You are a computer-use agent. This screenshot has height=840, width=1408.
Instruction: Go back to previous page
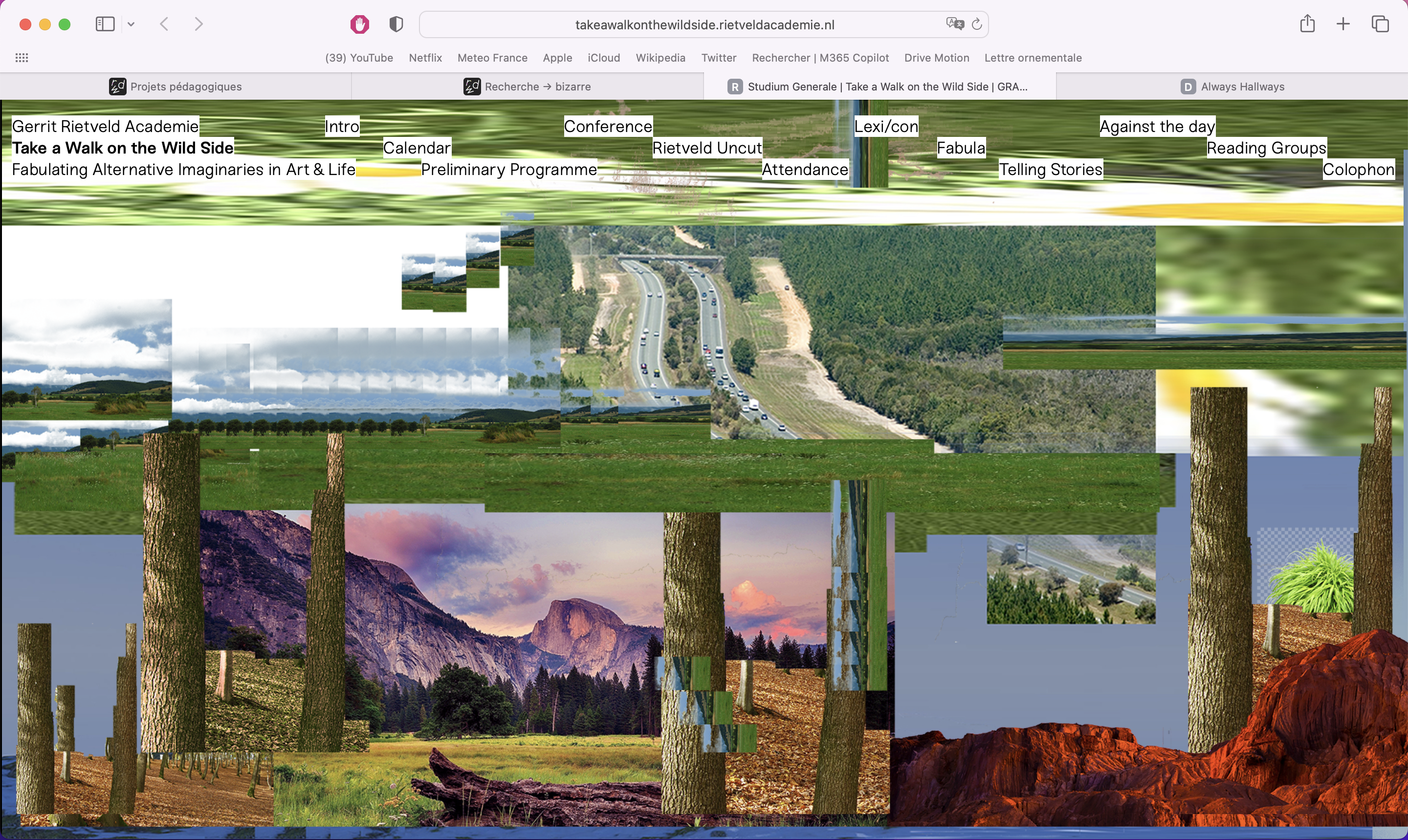point(165,24)
